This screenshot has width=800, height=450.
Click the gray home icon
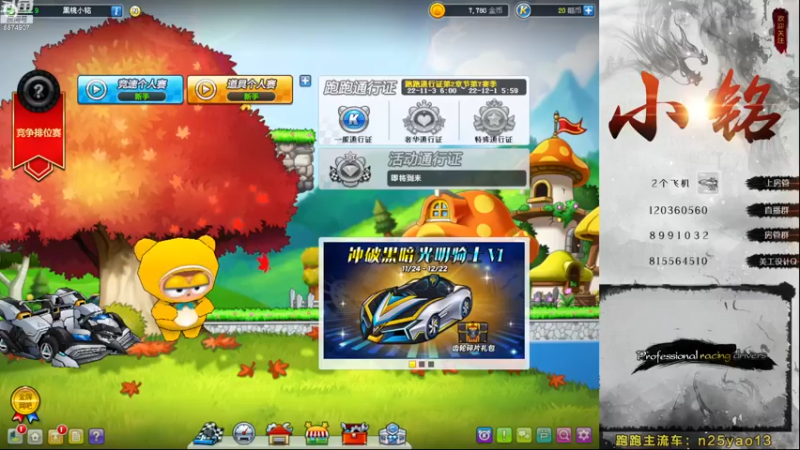click(x=35, y=437)
